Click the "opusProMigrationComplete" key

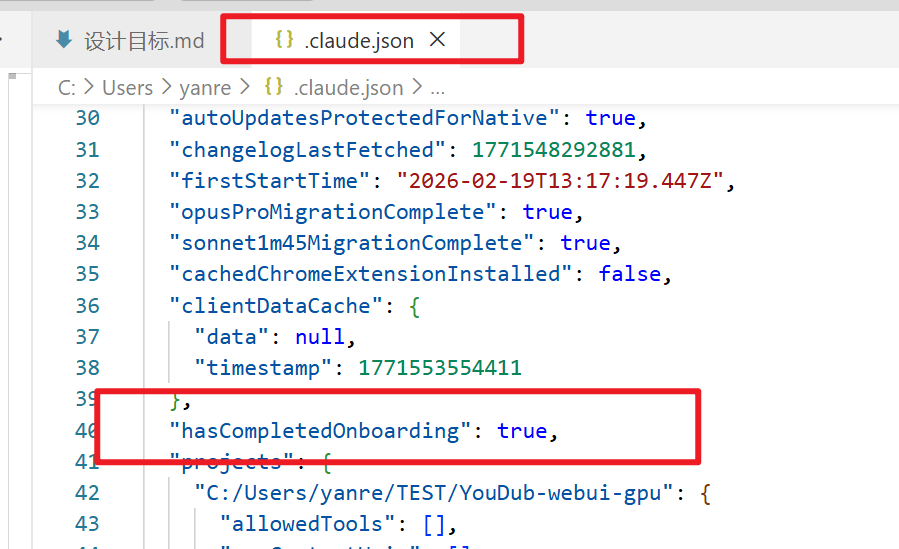coord(333,212)
